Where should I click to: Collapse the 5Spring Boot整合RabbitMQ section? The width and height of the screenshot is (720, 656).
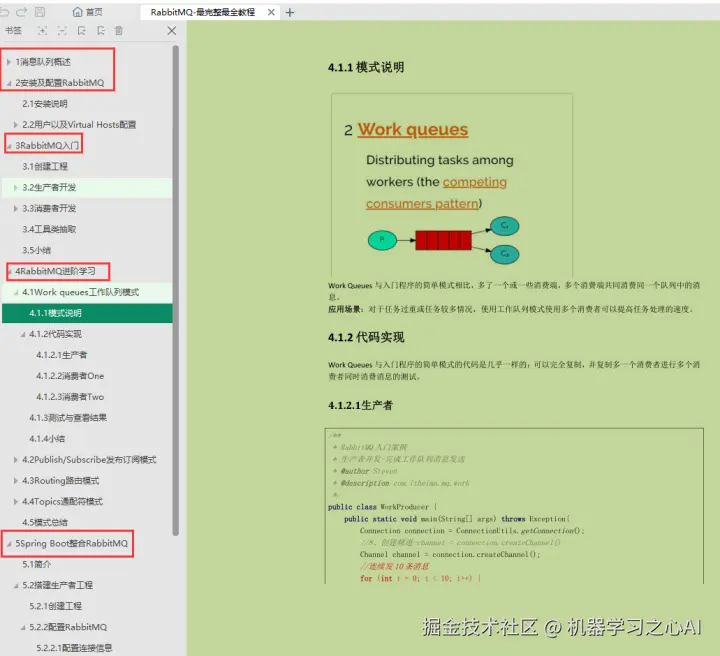pyautogui.click(x=9, y=544)
